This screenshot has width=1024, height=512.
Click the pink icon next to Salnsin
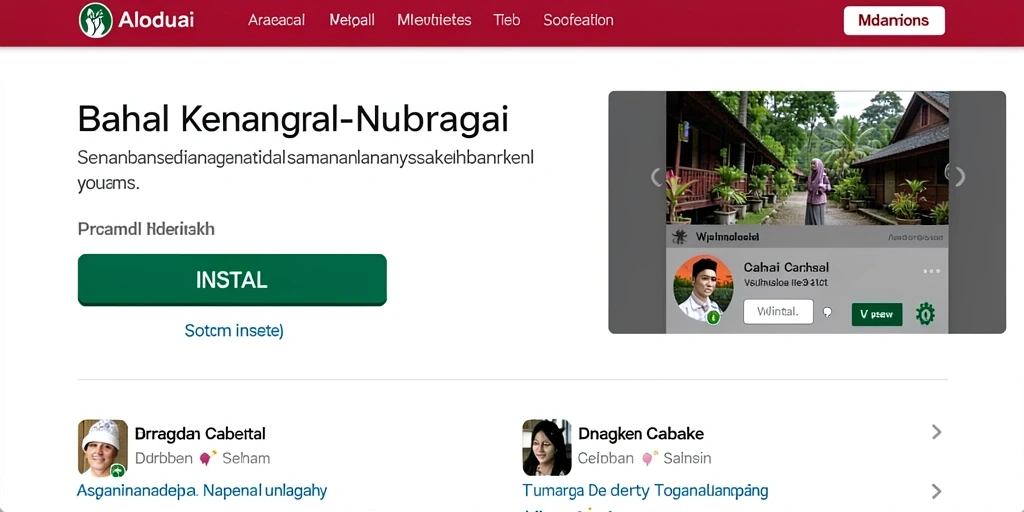tap(649, 458)
